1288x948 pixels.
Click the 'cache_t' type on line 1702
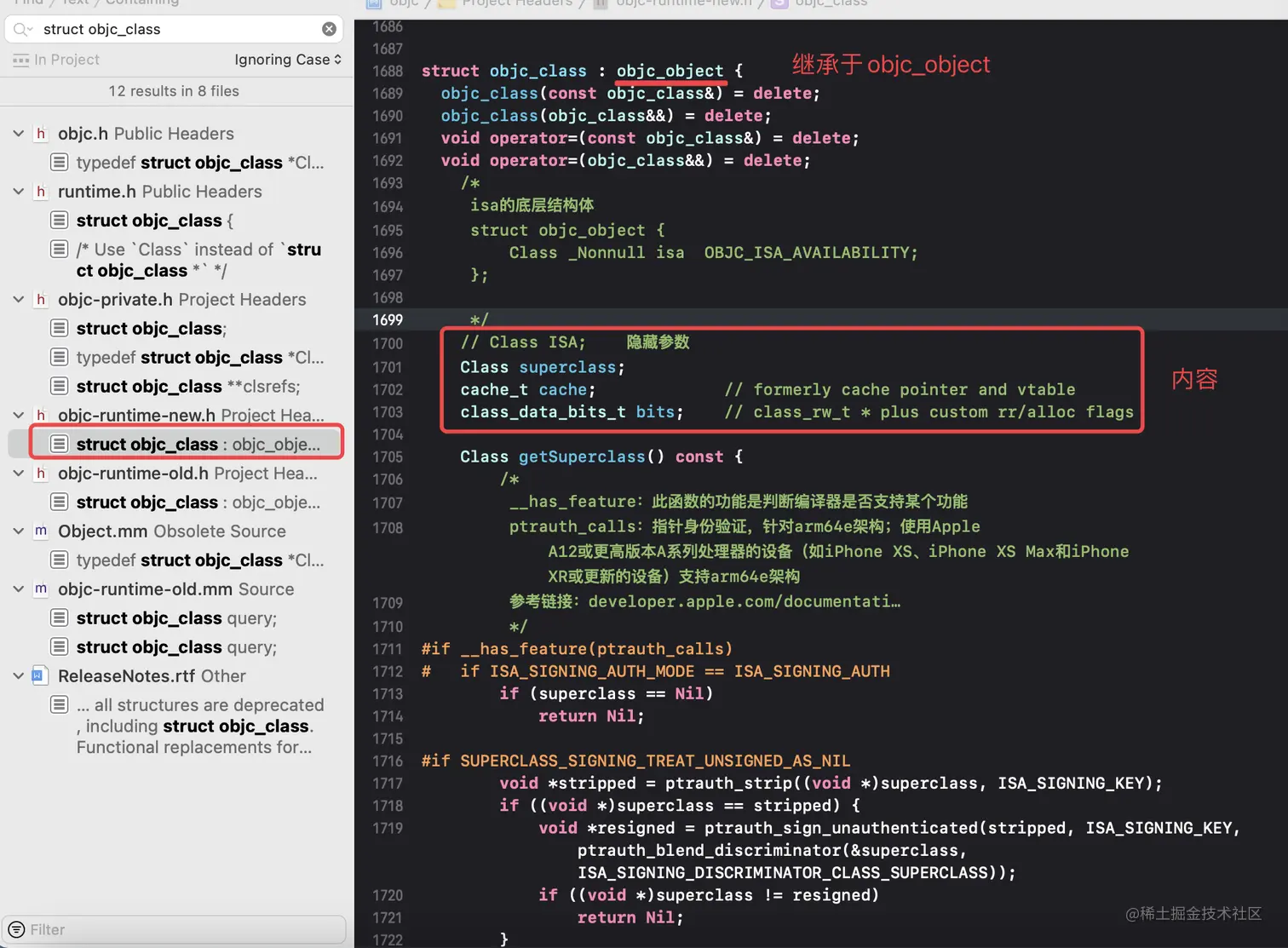coord(494,389)
